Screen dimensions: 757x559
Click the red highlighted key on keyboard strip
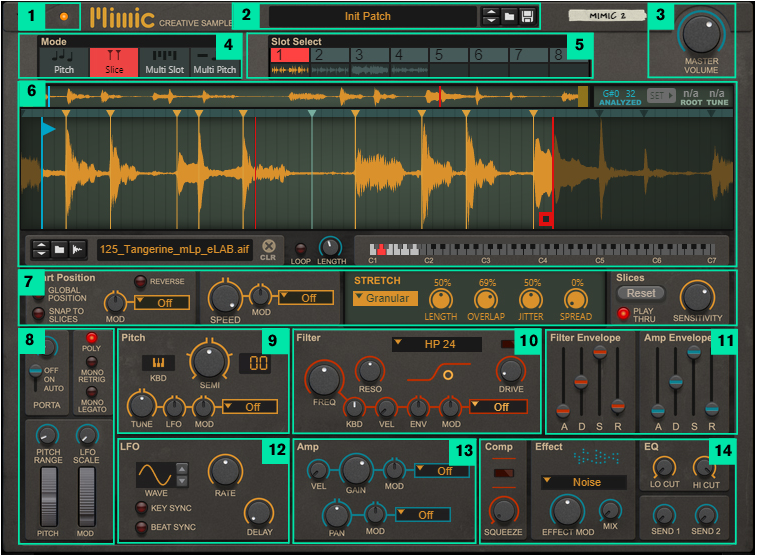coord(382,250)
